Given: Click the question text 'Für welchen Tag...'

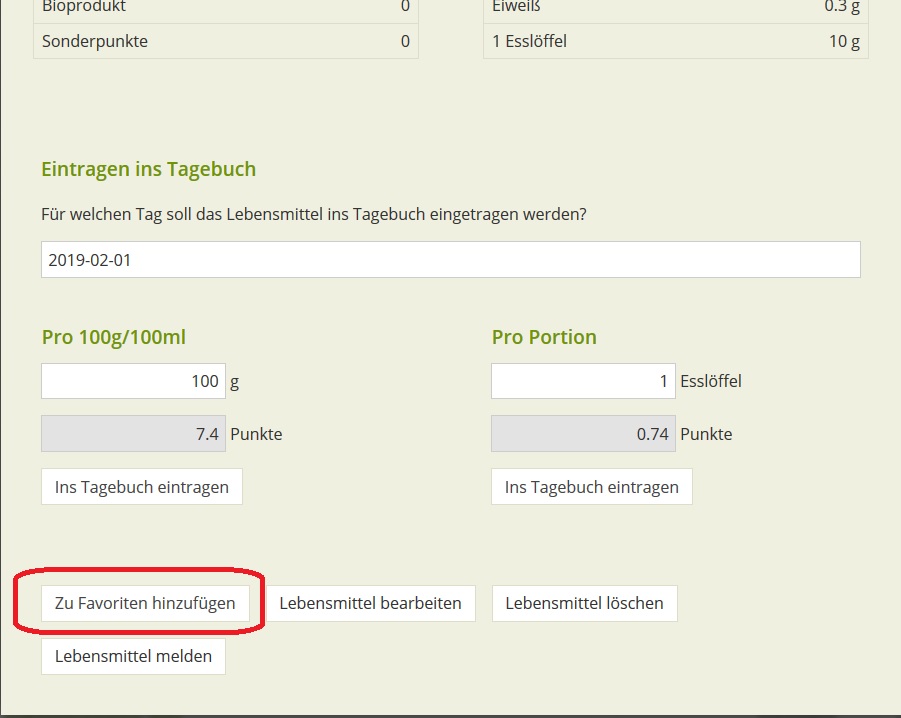Looking at the screenshot, I should click(x=314, y=214).
